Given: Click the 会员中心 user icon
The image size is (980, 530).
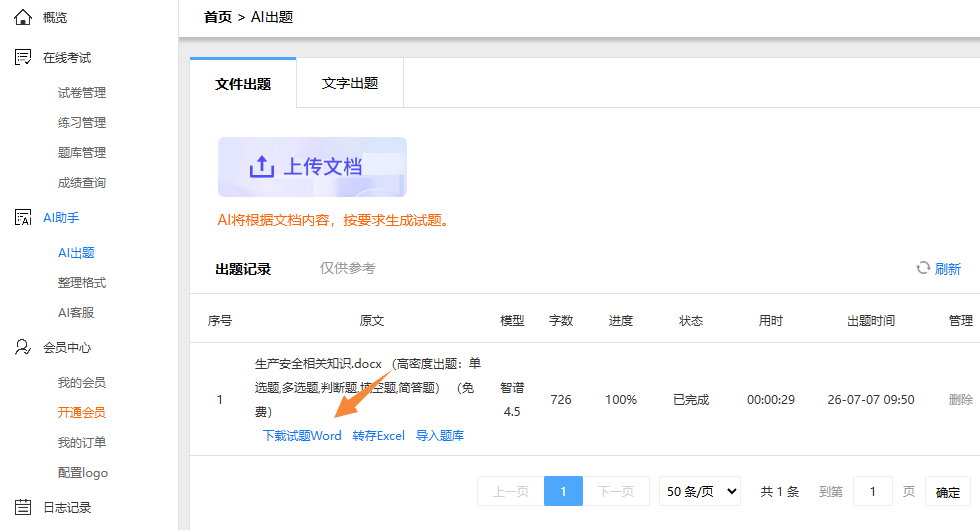Looking at the screenshot, I should (22, 347).
